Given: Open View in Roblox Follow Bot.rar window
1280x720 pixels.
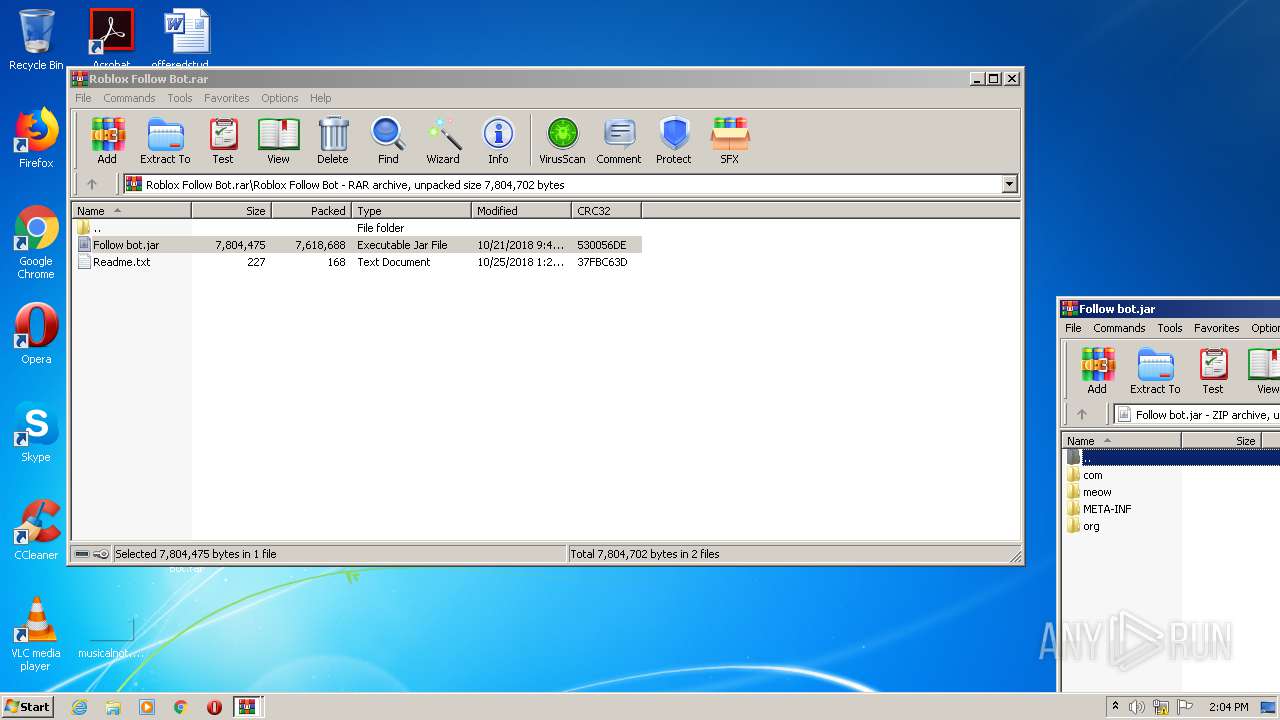Looking at the screenshot, I should point(278,140).
